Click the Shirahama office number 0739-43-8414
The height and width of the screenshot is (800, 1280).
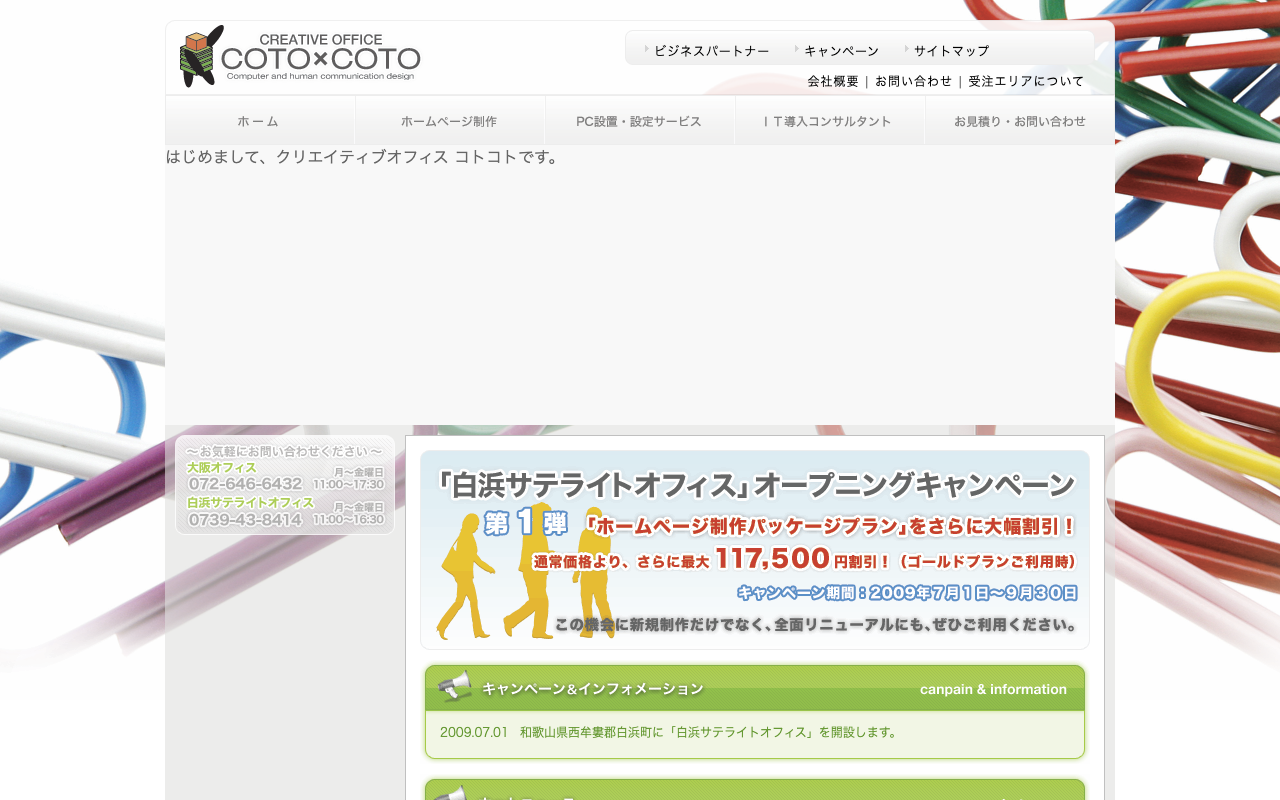point(245,520)
